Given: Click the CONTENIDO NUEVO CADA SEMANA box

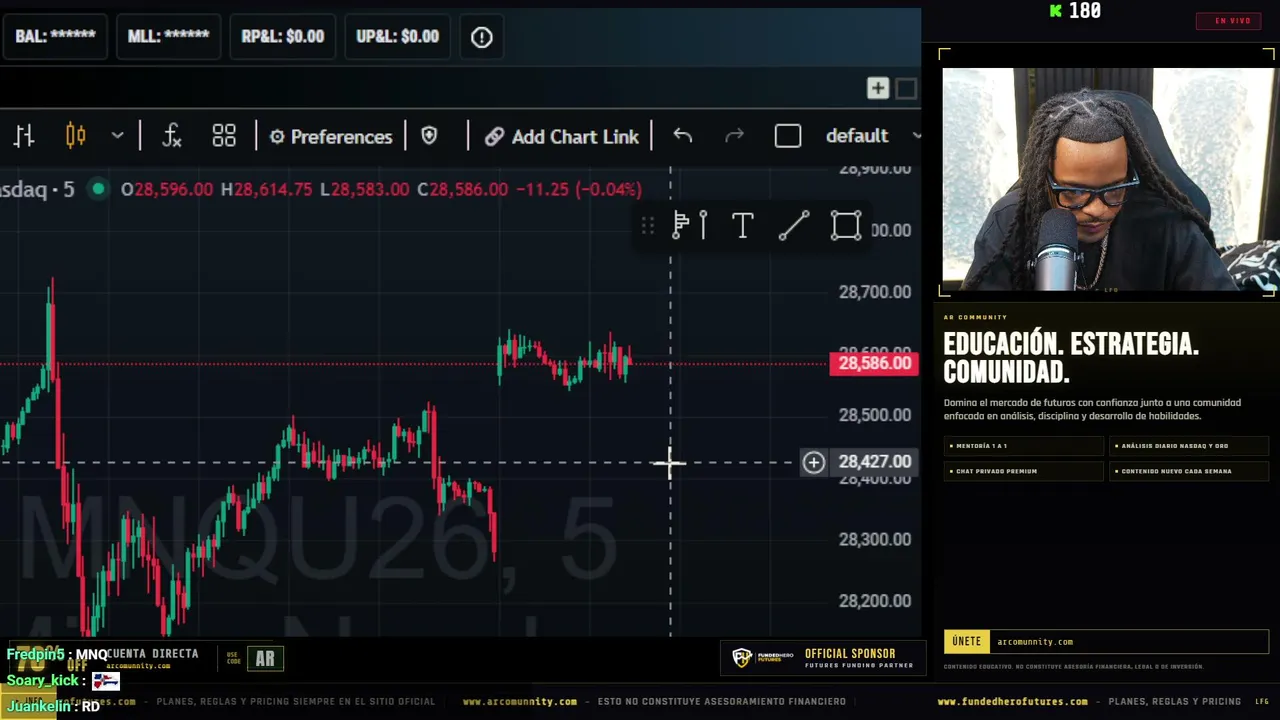Looking at the screenshot, I should click(1189, 471).
